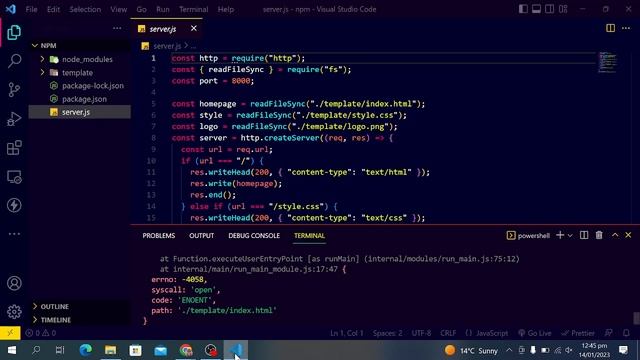Open Microsoft Edge from taskbar
The image size is (640, 360).
point(85,350)
